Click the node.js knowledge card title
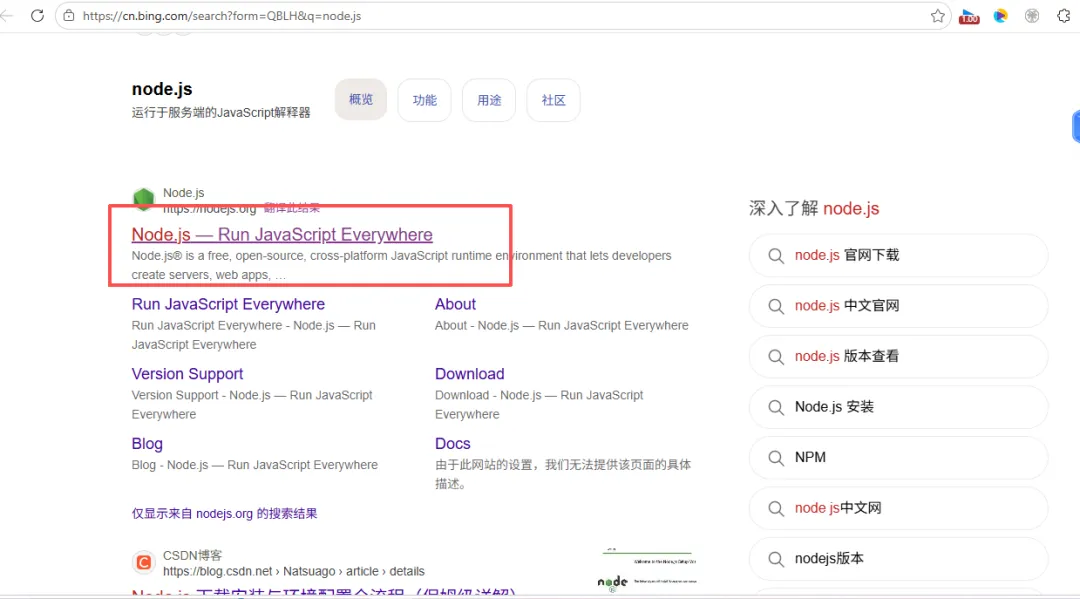The image size is (1080, 599). tap(162, 89)
